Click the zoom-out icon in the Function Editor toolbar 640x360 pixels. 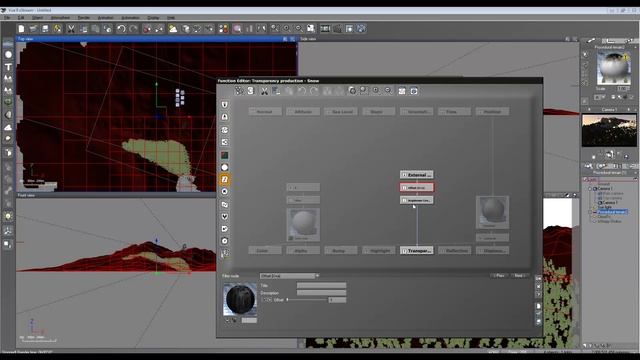coord(388,91)
